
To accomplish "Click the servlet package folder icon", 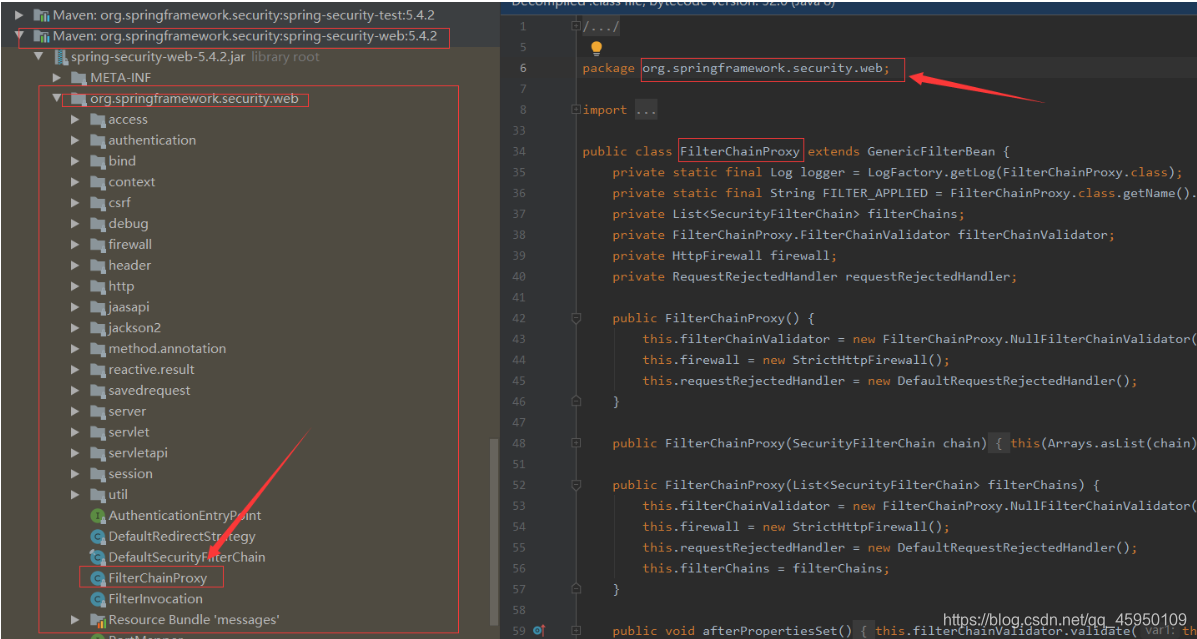I will point(97,432).
